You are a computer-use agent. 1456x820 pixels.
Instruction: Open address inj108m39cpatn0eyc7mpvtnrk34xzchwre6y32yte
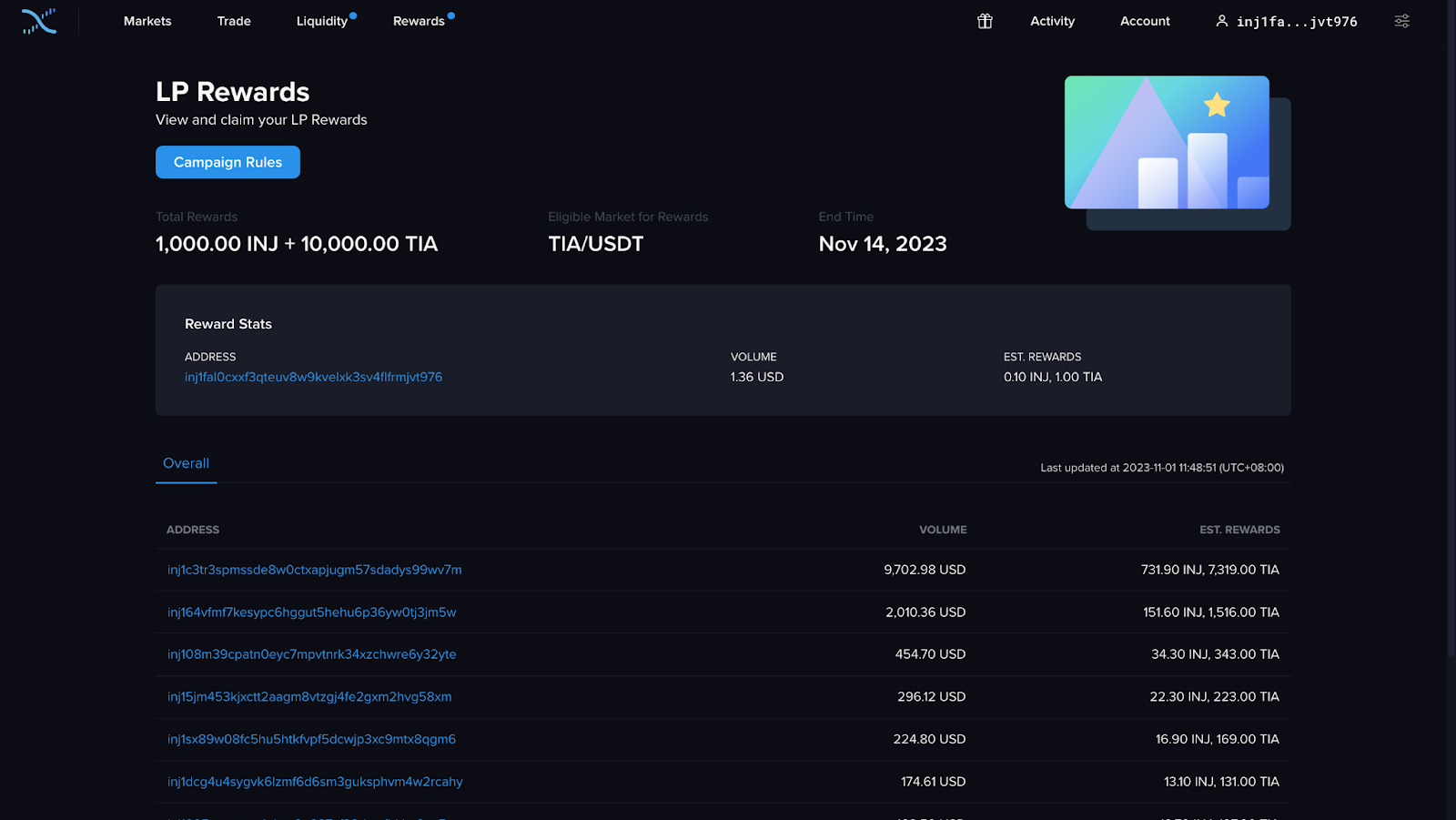[311, 654]
